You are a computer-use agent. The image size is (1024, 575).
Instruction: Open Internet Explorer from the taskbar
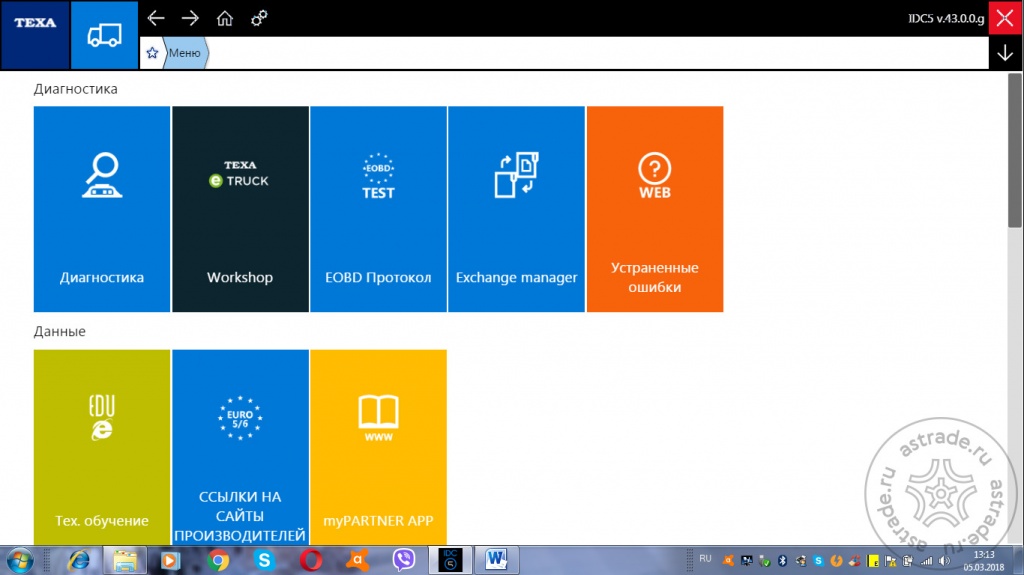(79, 561)
